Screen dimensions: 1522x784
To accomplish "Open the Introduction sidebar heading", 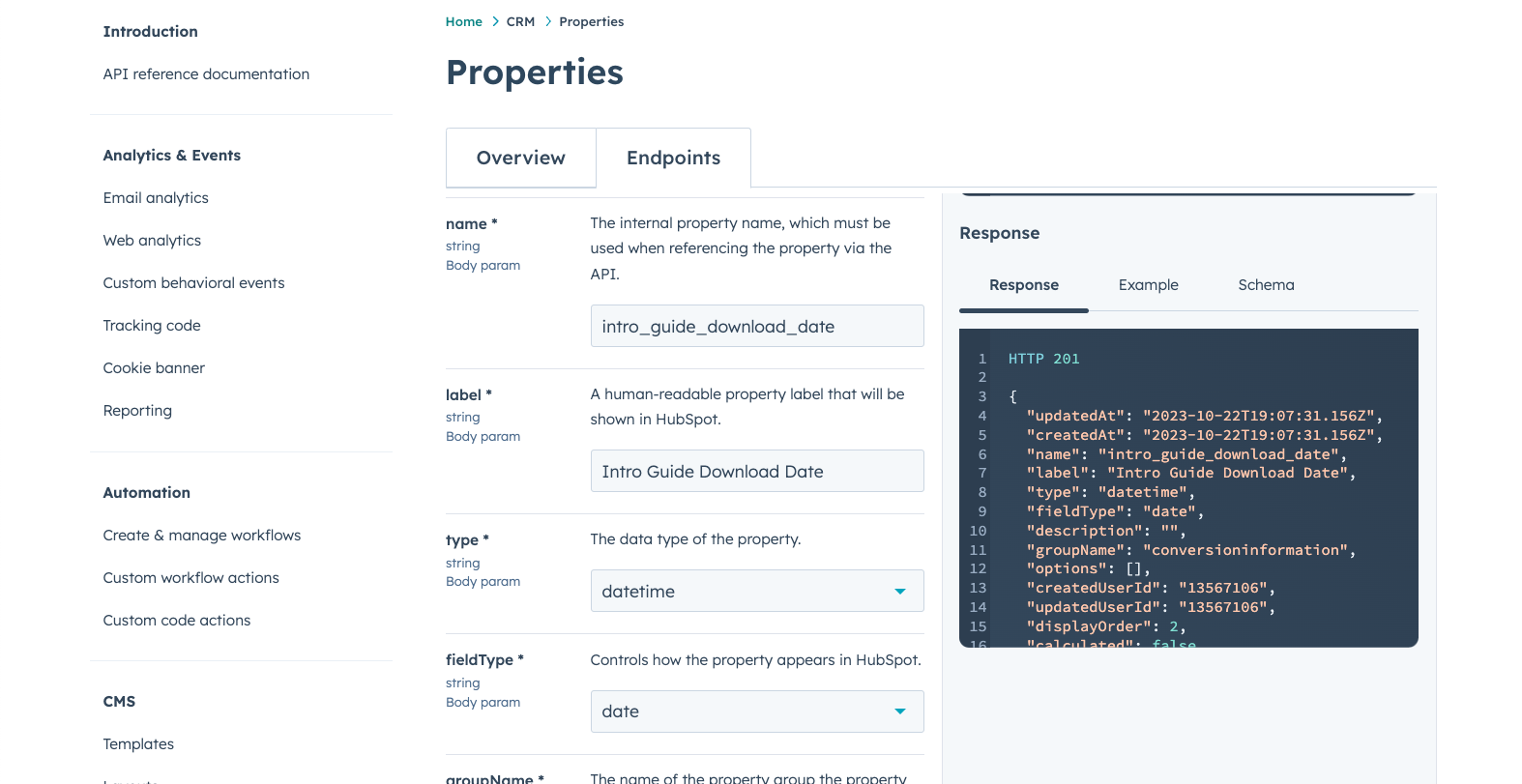I will [x=151, y=32].
